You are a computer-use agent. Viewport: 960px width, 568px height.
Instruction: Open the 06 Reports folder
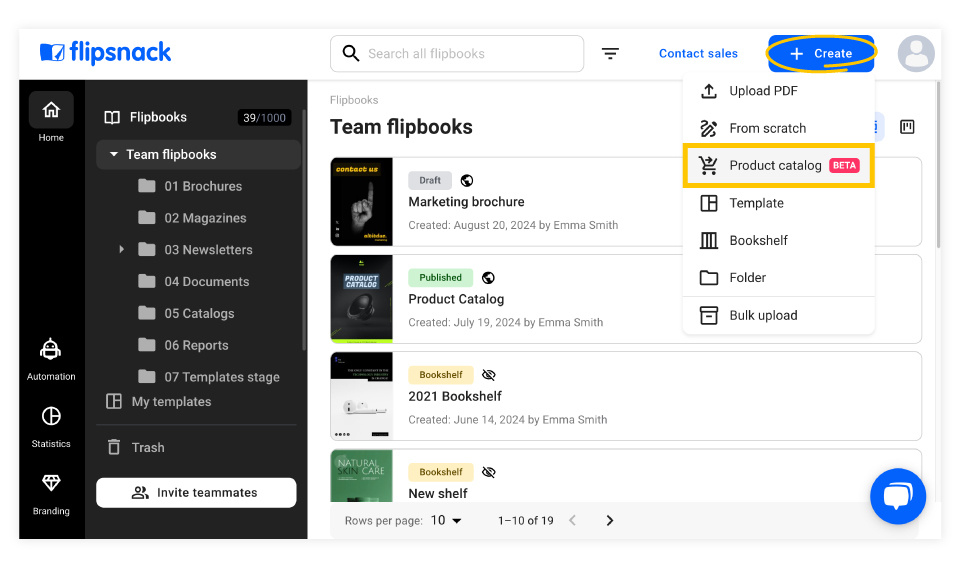tap(184, 345)
